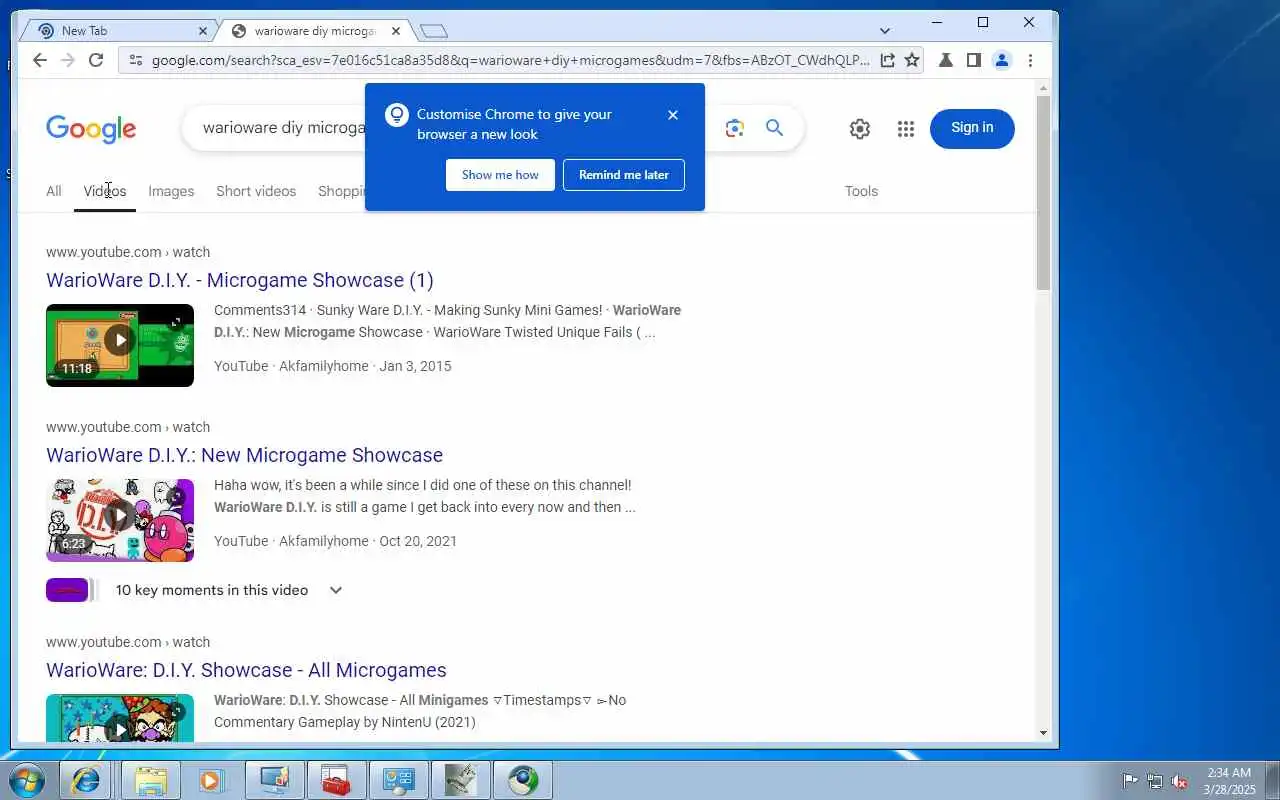
Task: Launch Internet Explorer from taskbar
Action: coord(87,780)
